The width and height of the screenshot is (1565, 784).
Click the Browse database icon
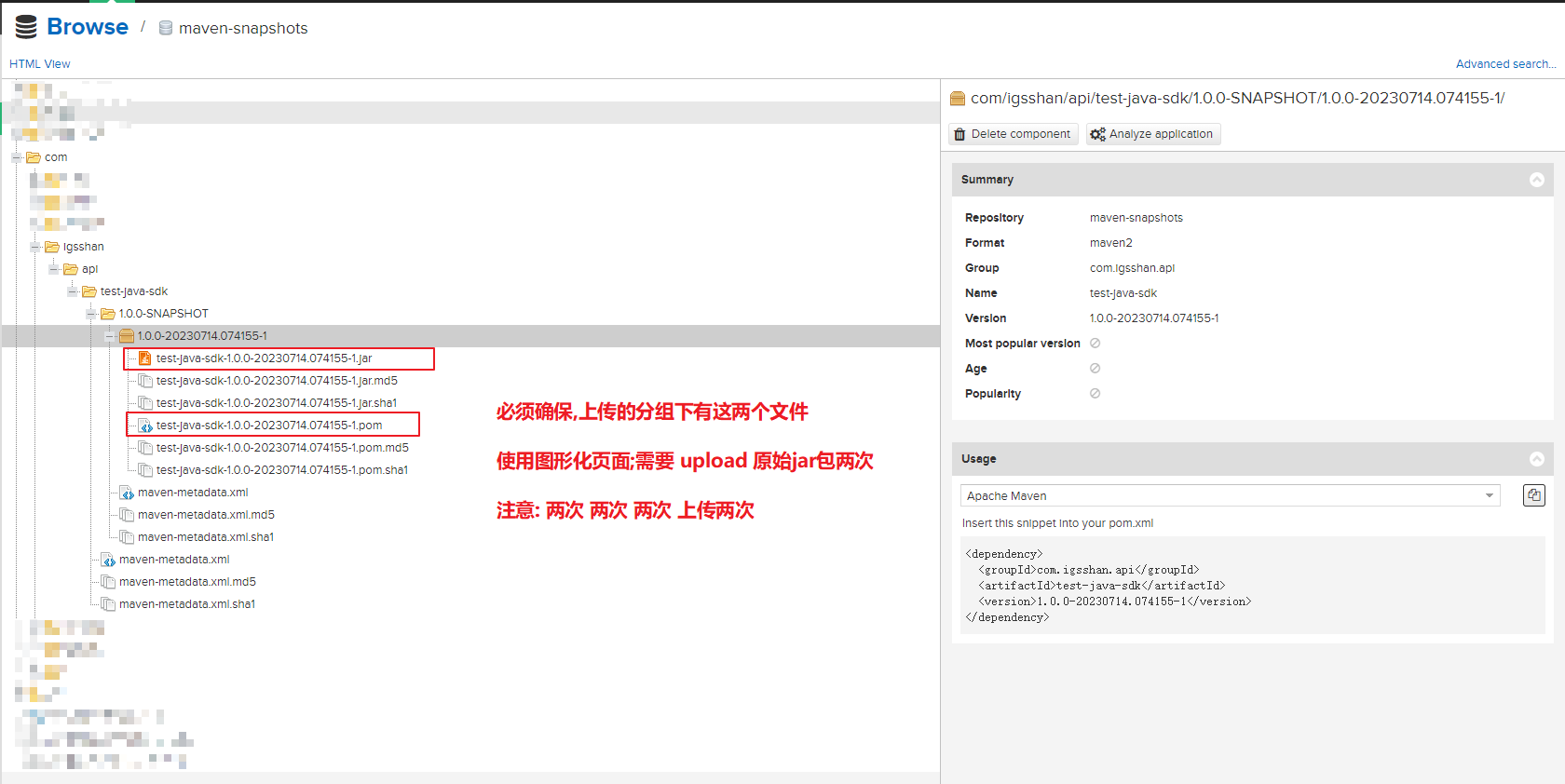(26, 27)
